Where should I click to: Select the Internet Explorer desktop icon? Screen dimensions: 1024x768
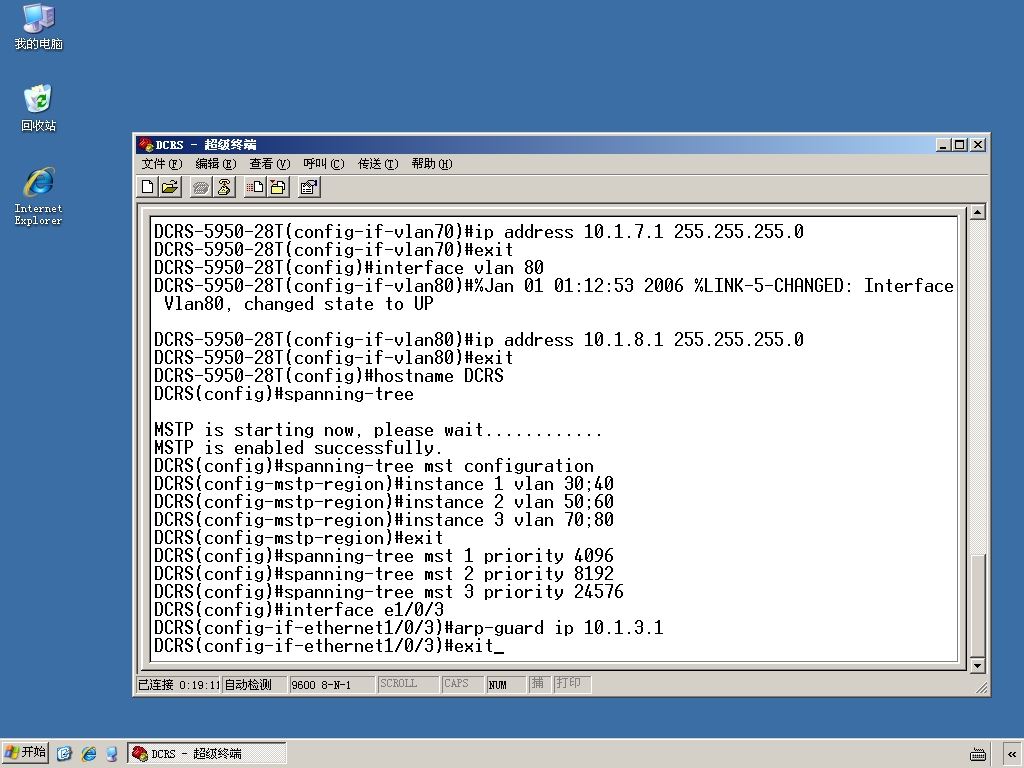pyautogui.click(x=39, y=197)
